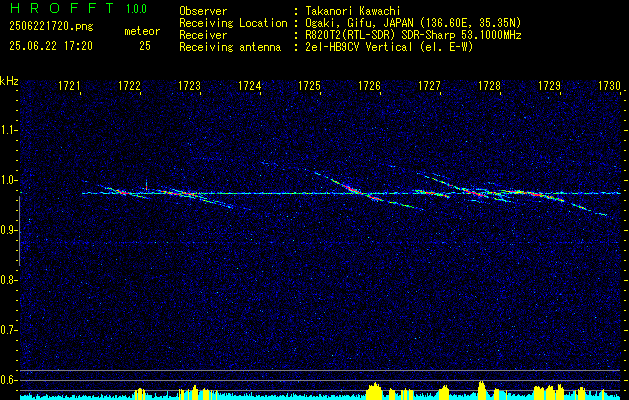Image resolution: width=629 pixels, height=400 pixels.
Task: Click the kHz axis unit label
Action: coord(9,81)
